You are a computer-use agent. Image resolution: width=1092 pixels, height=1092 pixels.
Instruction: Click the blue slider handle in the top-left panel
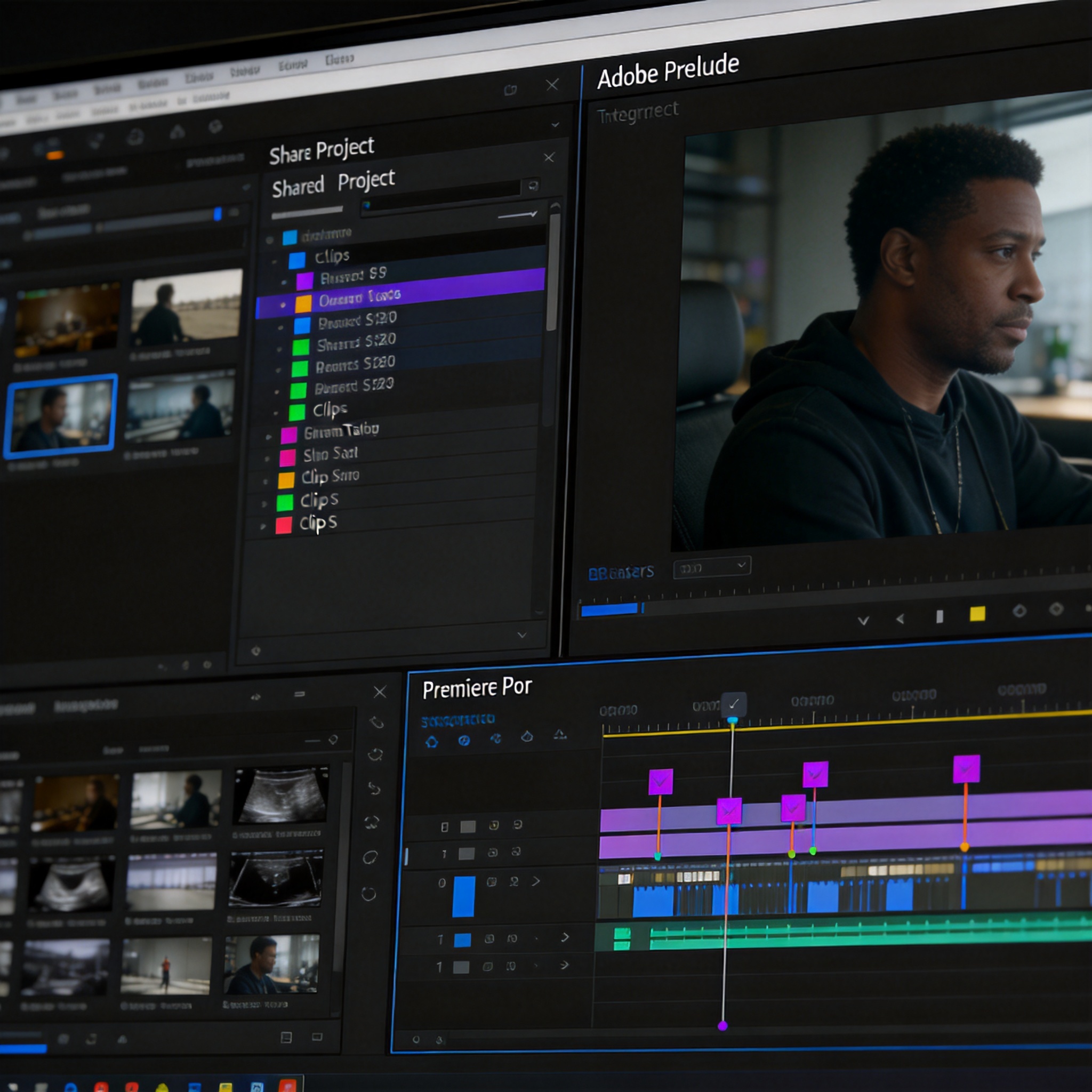coord(218,214)
